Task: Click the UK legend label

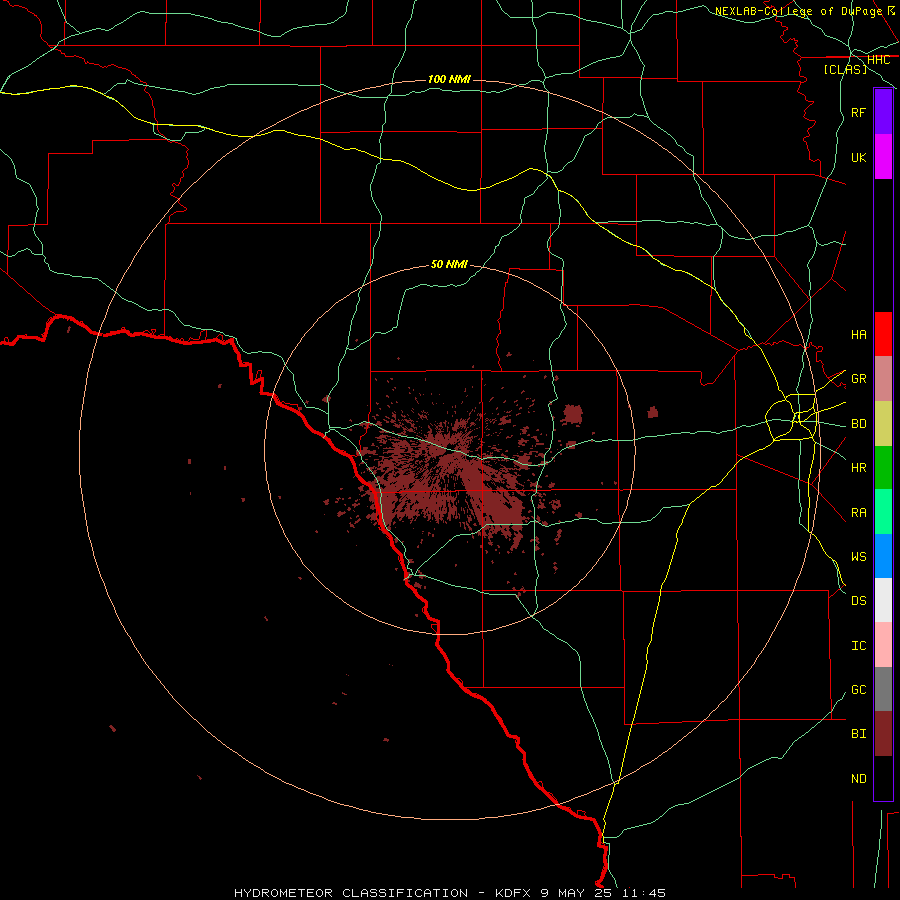Action: pos(858,157)
